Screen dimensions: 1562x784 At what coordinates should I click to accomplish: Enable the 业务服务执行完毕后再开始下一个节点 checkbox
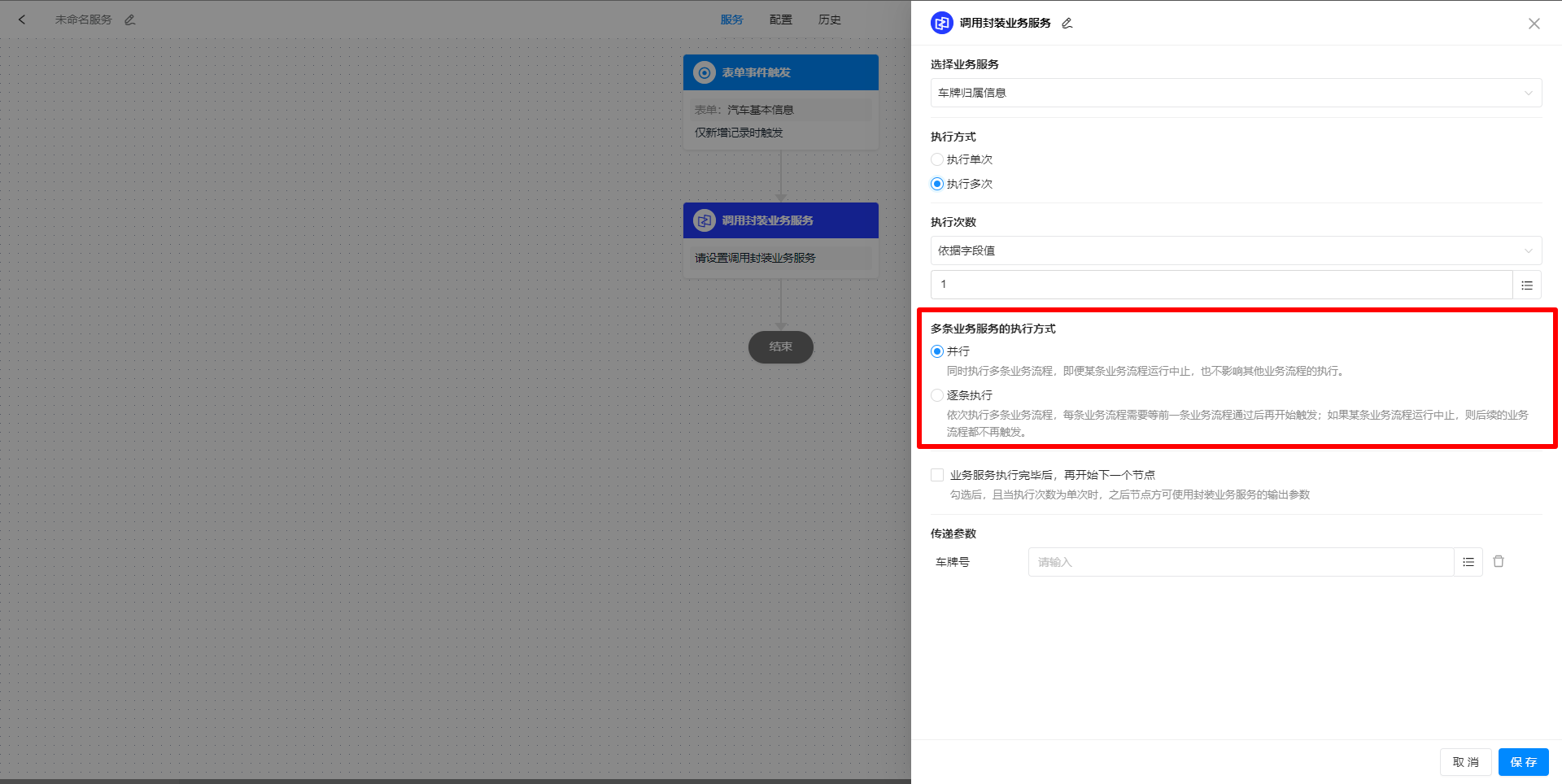coord(937,474)
